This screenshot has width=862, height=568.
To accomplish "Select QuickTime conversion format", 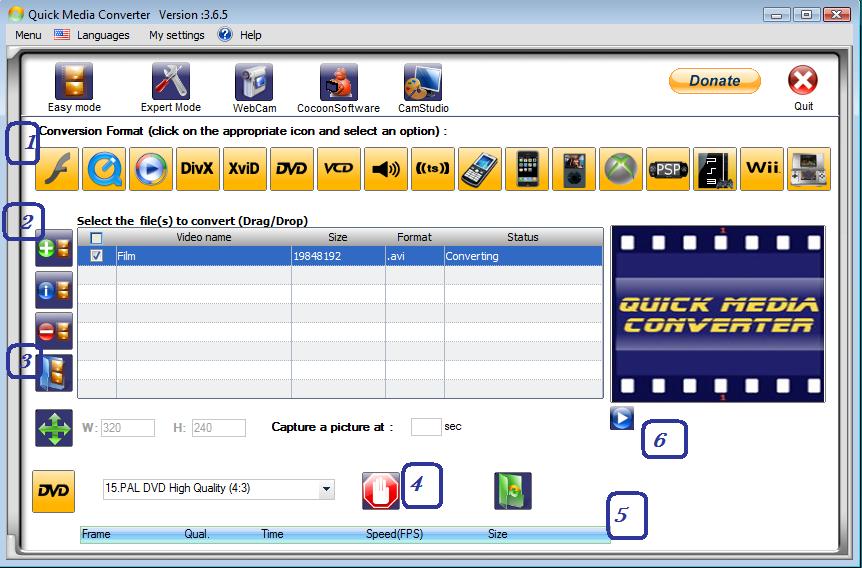I will pyautogui.click(x=104, y=169).
